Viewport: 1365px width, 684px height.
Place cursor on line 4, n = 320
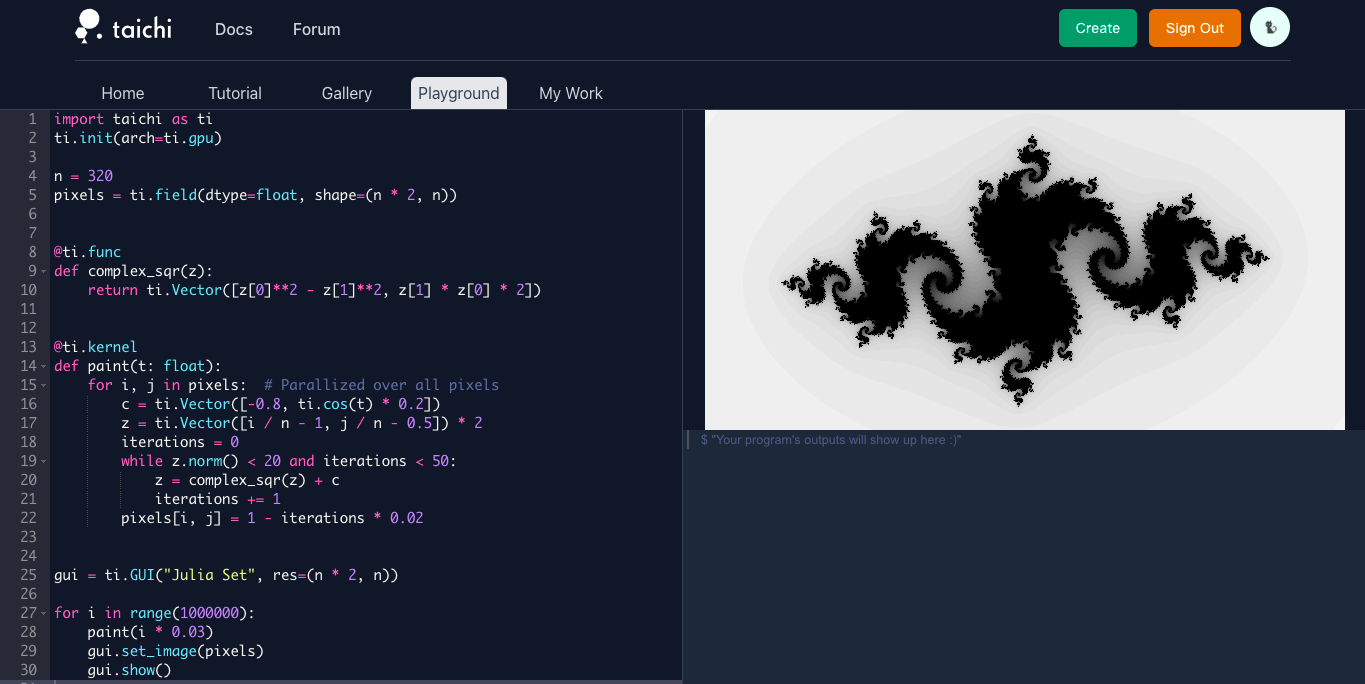[84, 176]
